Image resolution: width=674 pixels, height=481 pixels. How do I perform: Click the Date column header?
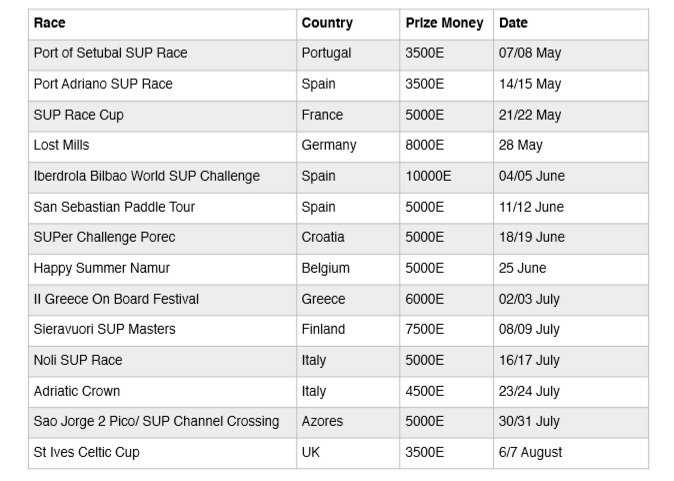(513, 23)
